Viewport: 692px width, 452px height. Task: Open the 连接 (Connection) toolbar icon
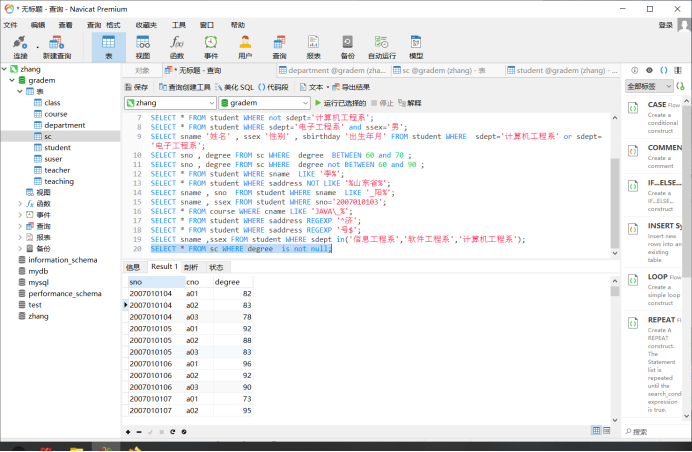[20, 48]
